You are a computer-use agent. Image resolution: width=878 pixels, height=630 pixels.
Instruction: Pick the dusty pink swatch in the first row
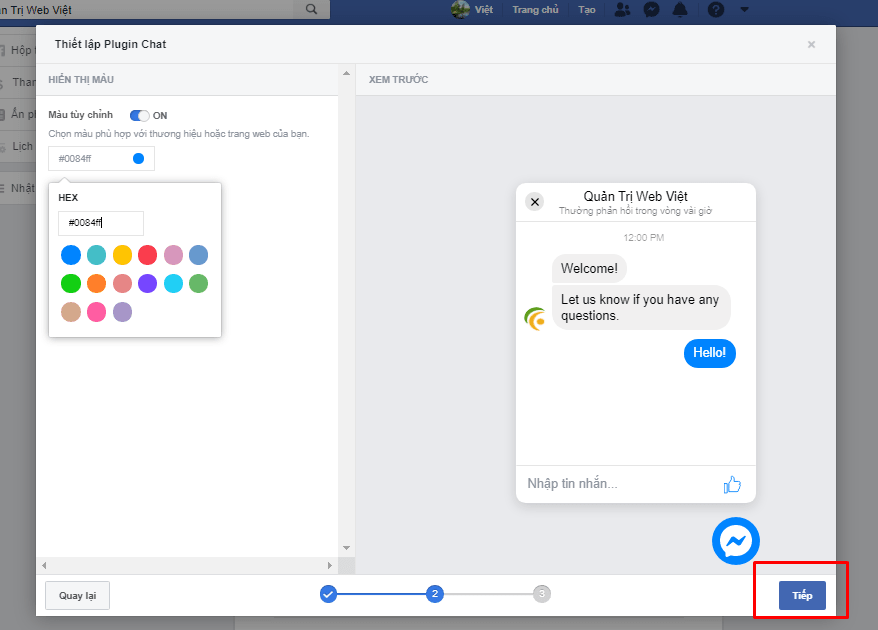(x=173, y=255)
